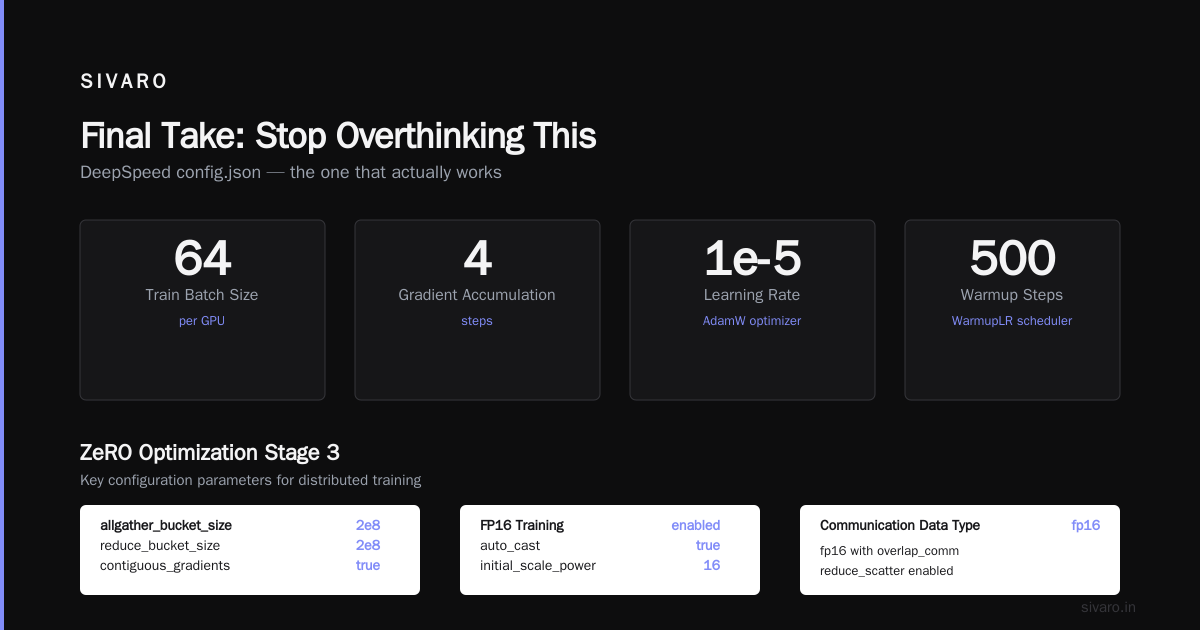Viewport: 1200px width, 630px height.
Task: Select the Warmup Steps 500 card
Action: 1012,310
